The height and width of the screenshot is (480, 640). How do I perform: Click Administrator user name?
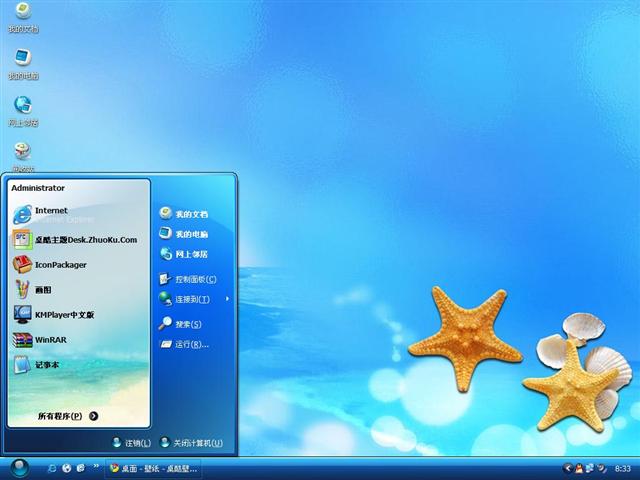38,188
